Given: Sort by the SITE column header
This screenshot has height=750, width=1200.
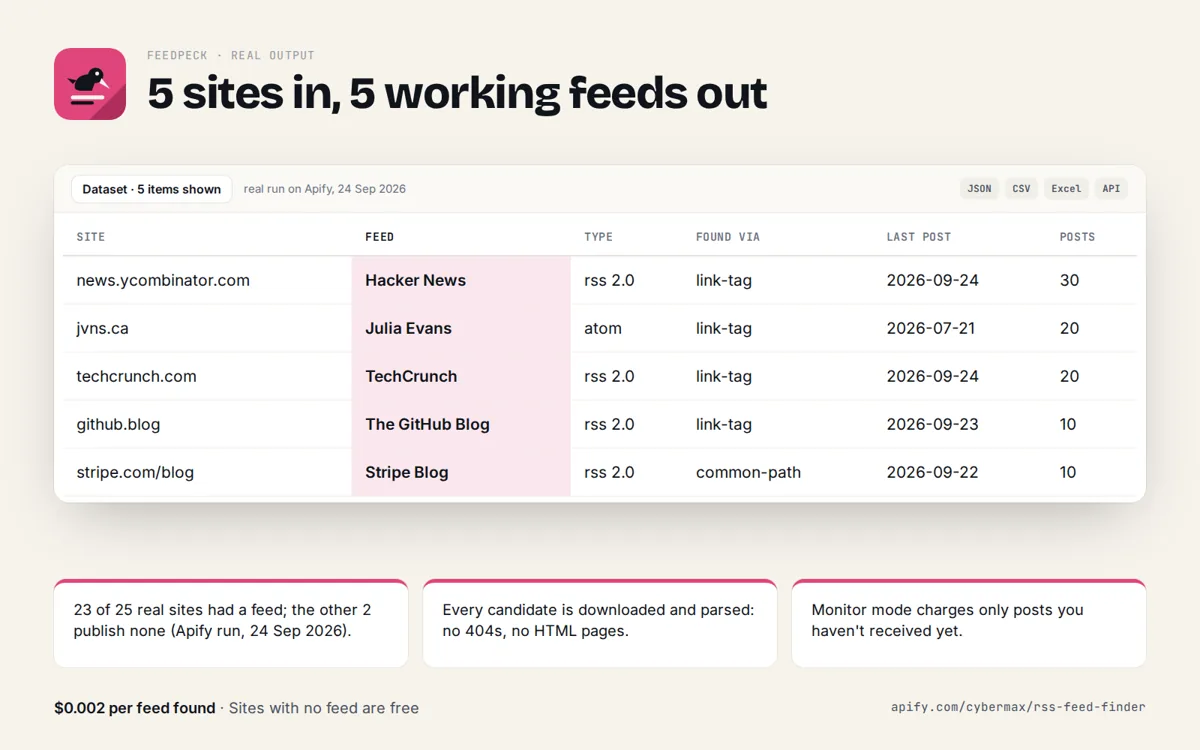Looking at the screenshot, I should click(91, 237).
